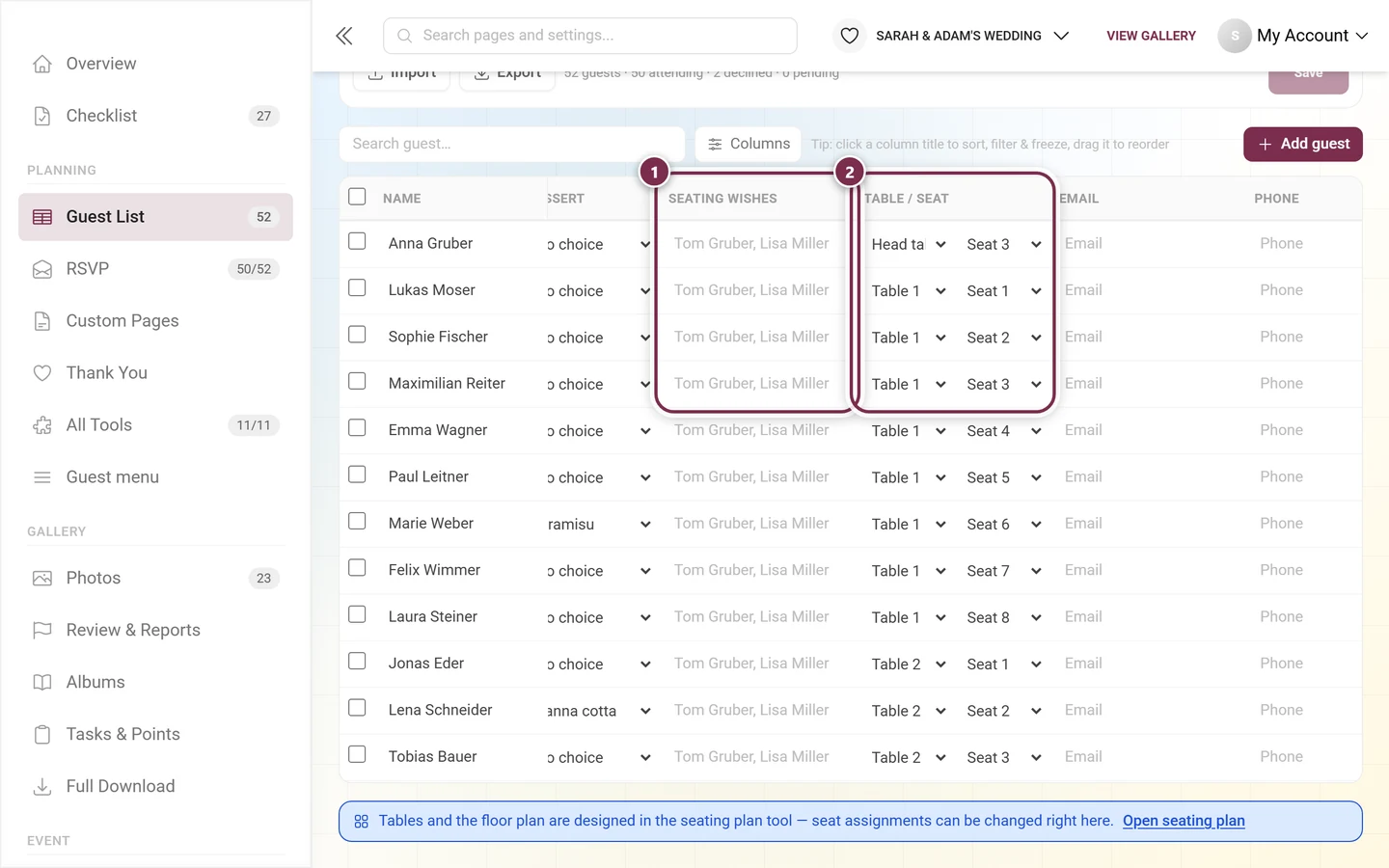Viewport: 1389px width, 868px height.
Task: Select the checkbox for Marie Weber
Action: pos(357,522)
